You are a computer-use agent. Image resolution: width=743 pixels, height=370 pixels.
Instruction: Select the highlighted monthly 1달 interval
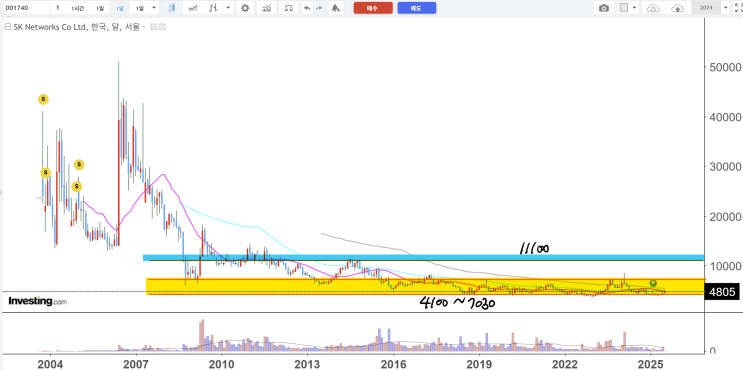[x=119, y=8]
